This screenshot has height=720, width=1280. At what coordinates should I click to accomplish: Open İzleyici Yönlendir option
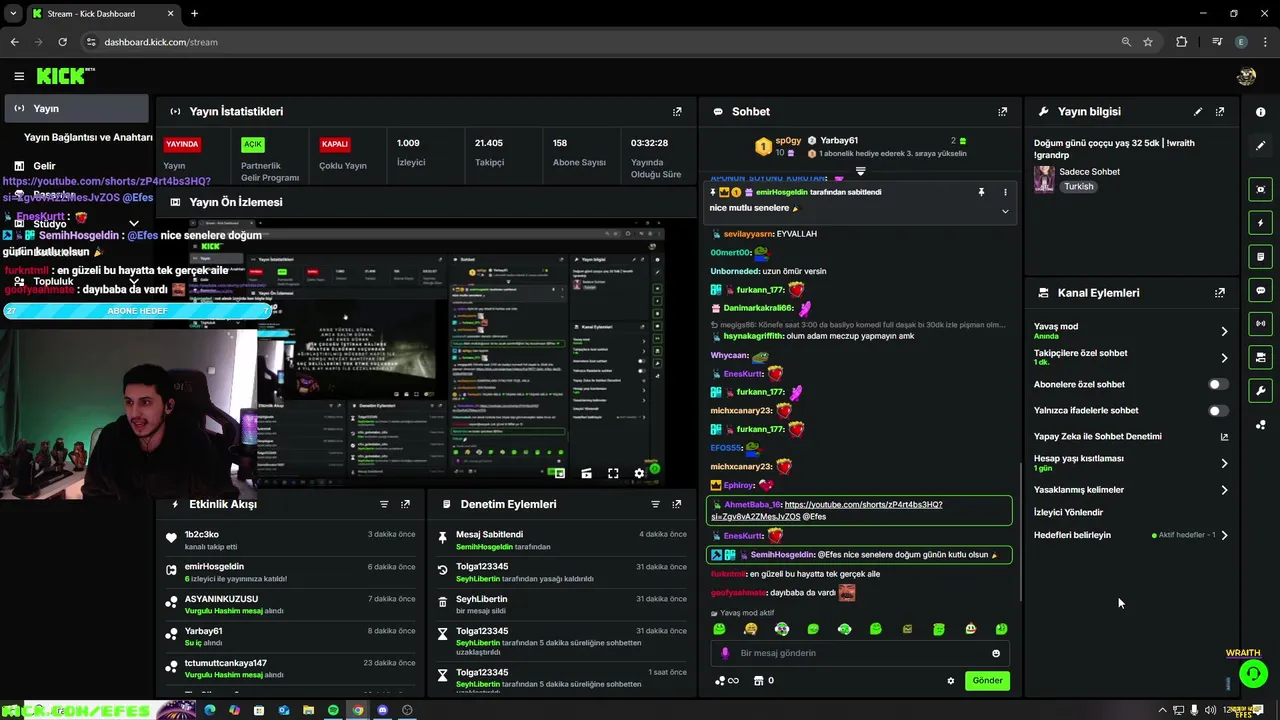tap(1068, 513)
